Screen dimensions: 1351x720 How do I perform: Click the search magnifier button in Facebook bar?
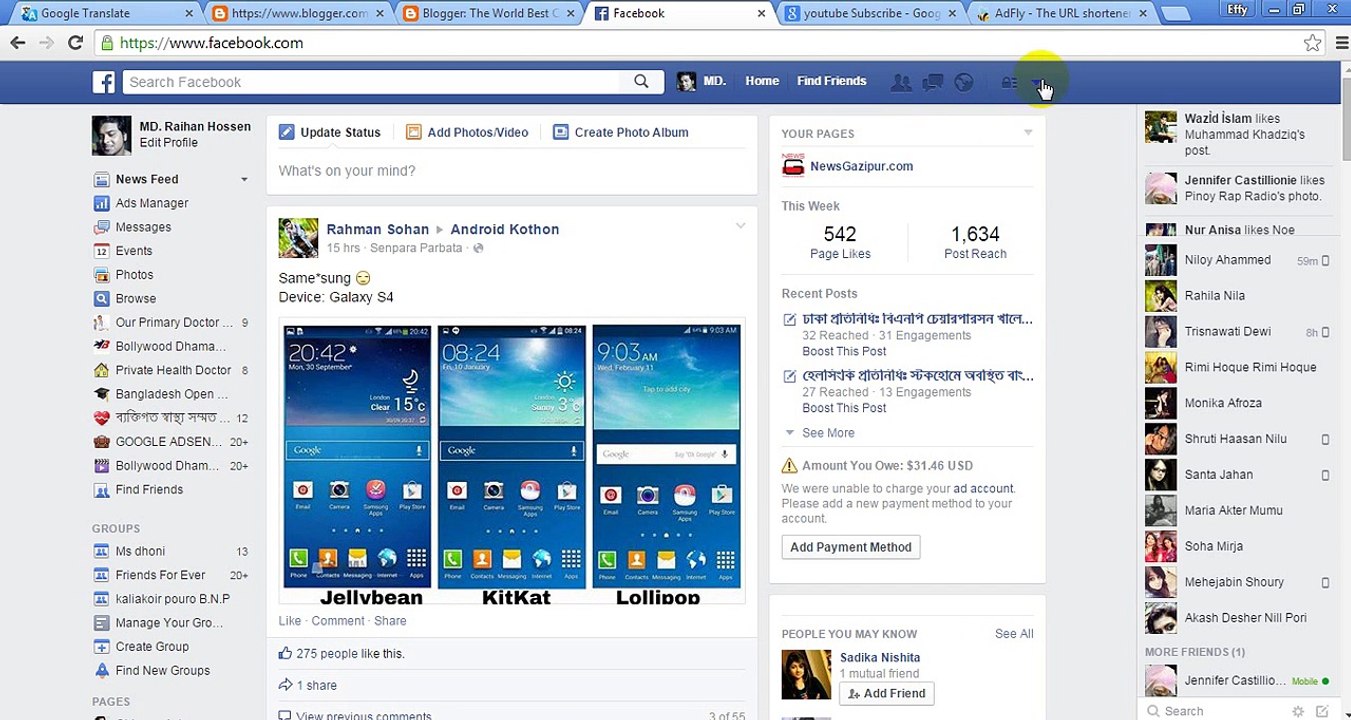coord(641,82)
